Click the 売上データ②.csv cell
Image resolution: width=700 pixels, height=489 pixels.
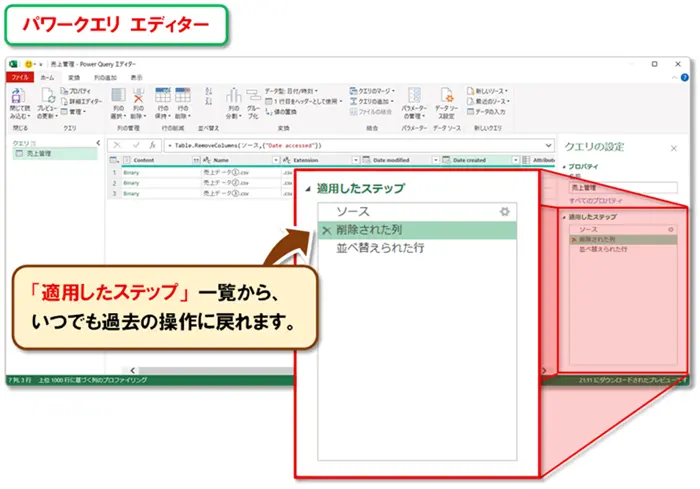(226, 183)
